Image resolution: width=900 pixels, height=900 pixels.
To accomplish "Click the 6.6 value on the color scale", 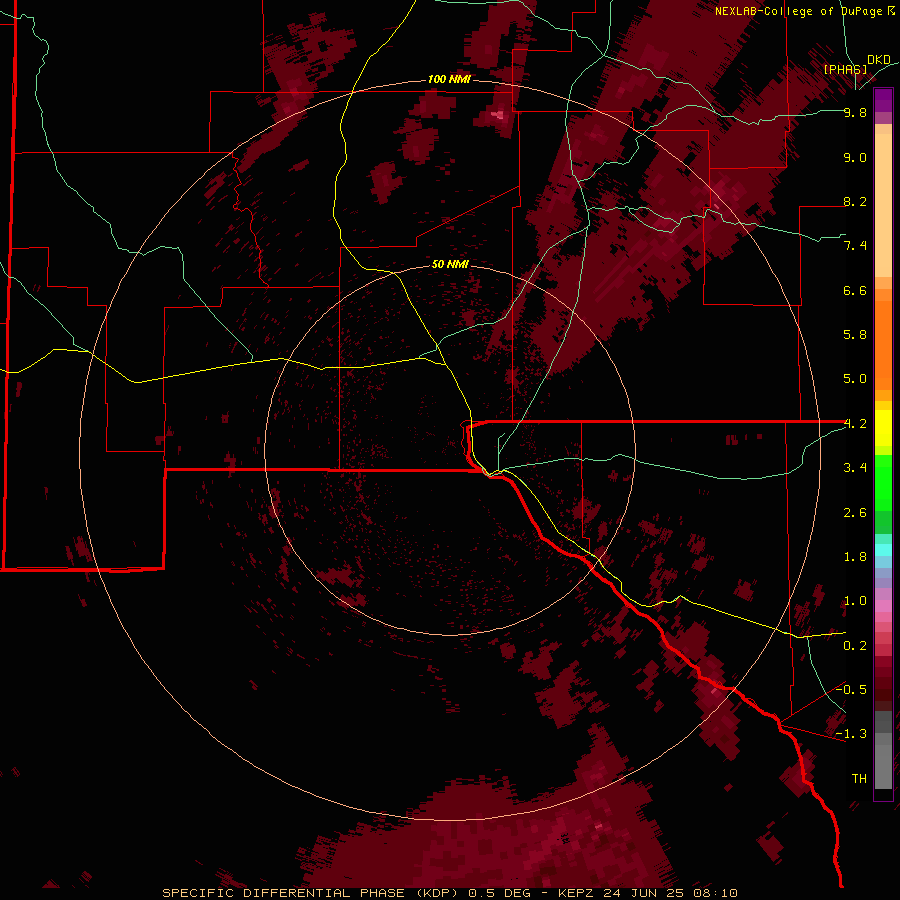I will click(x=855, y=290).
